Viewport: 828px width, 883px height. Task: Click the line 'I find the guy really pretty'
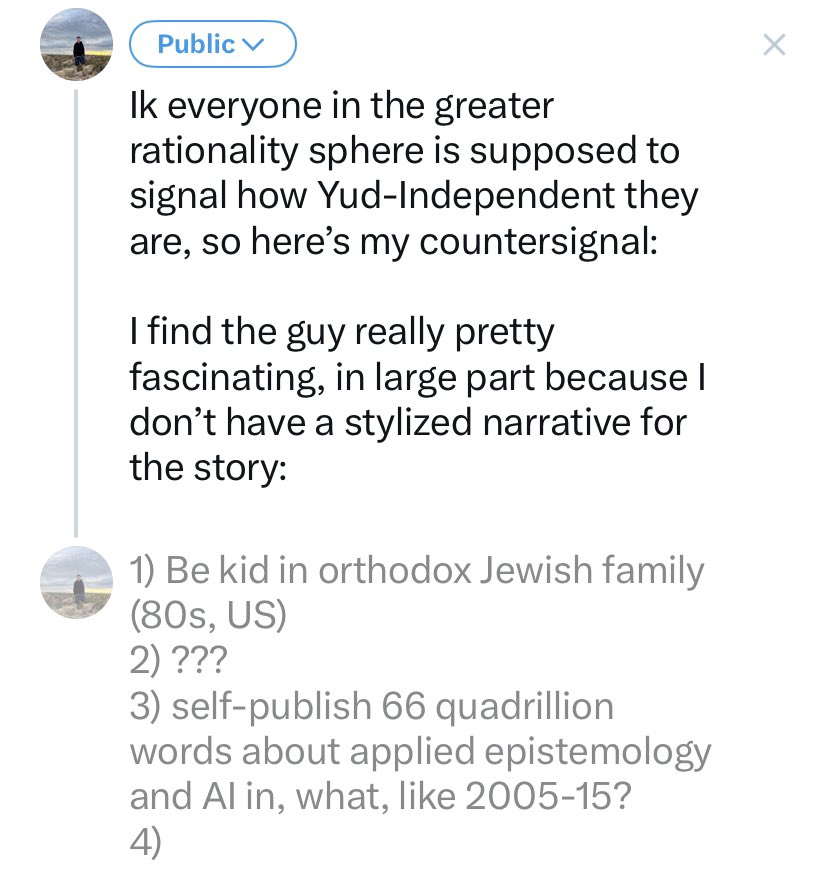pyautogui.click(x=342, y=333)
